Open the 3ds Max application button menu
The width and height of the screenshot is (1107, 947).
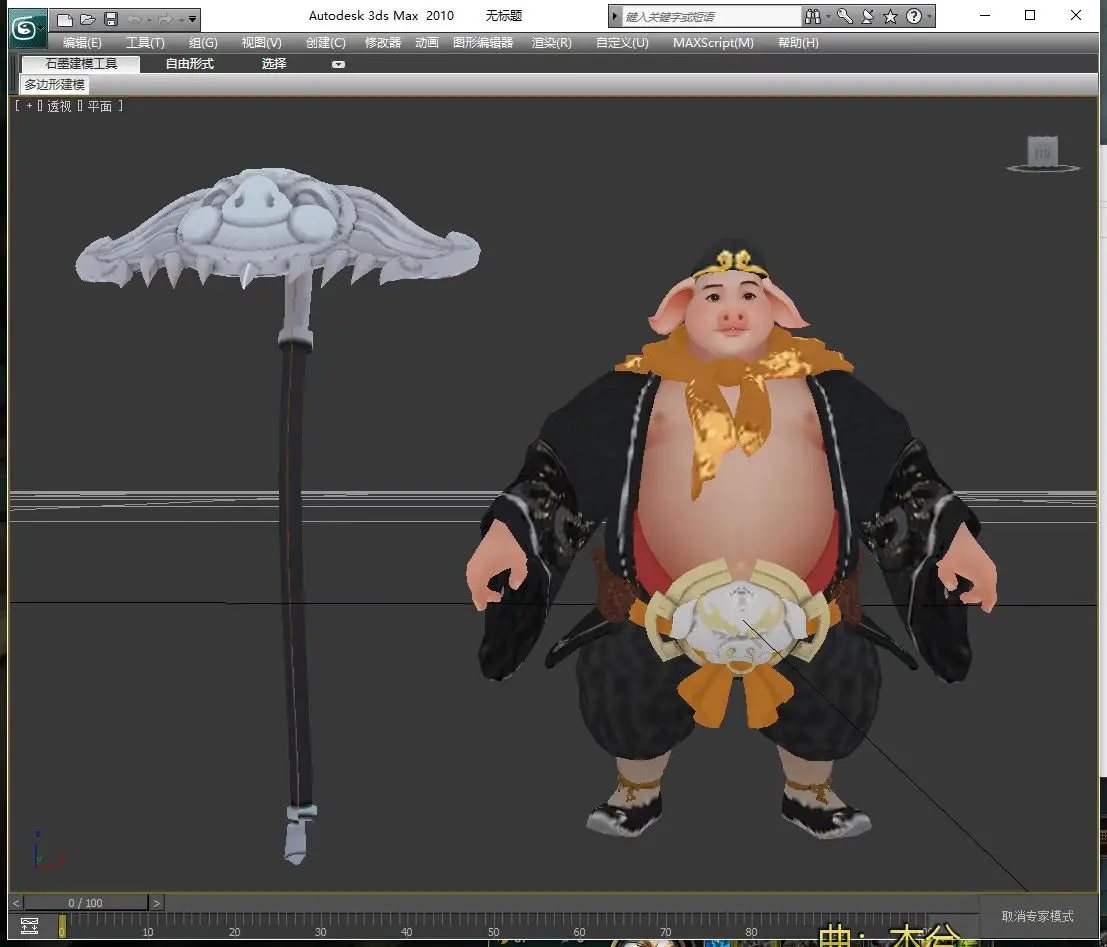tap(27, 28)
